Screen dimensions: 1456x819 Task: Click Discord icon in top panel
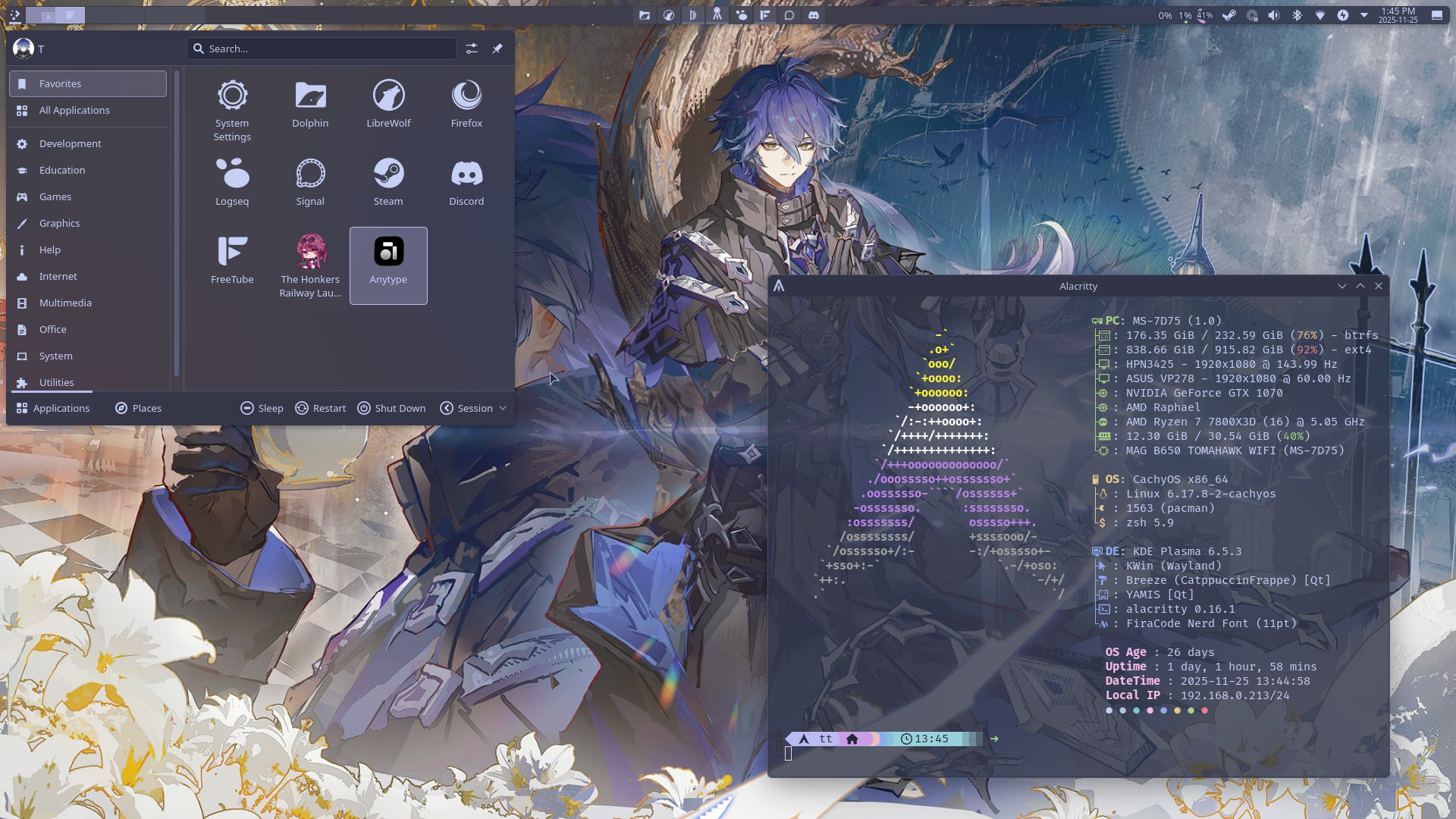[814, 15]
